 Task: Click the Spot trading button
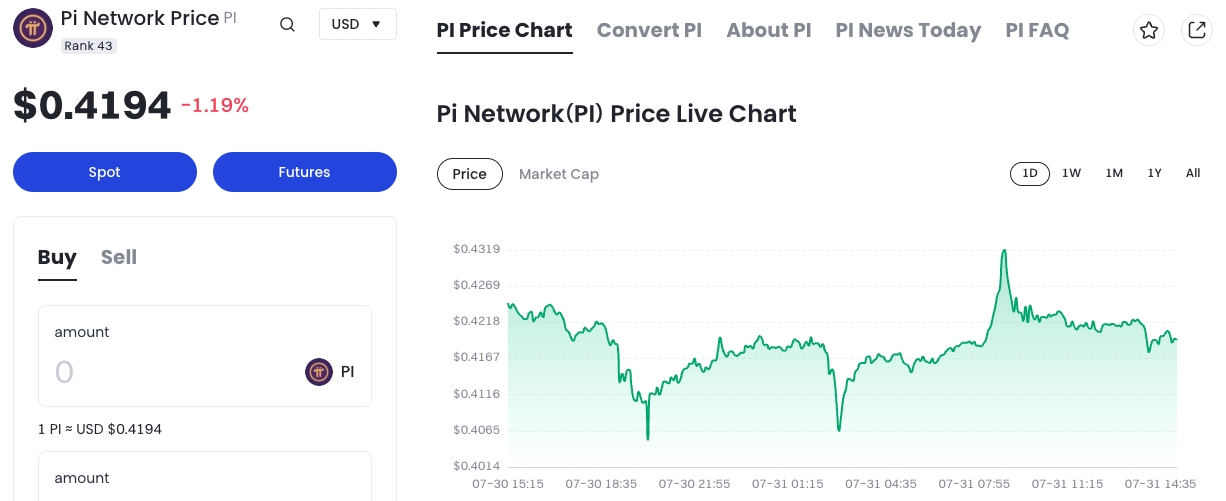104,172
